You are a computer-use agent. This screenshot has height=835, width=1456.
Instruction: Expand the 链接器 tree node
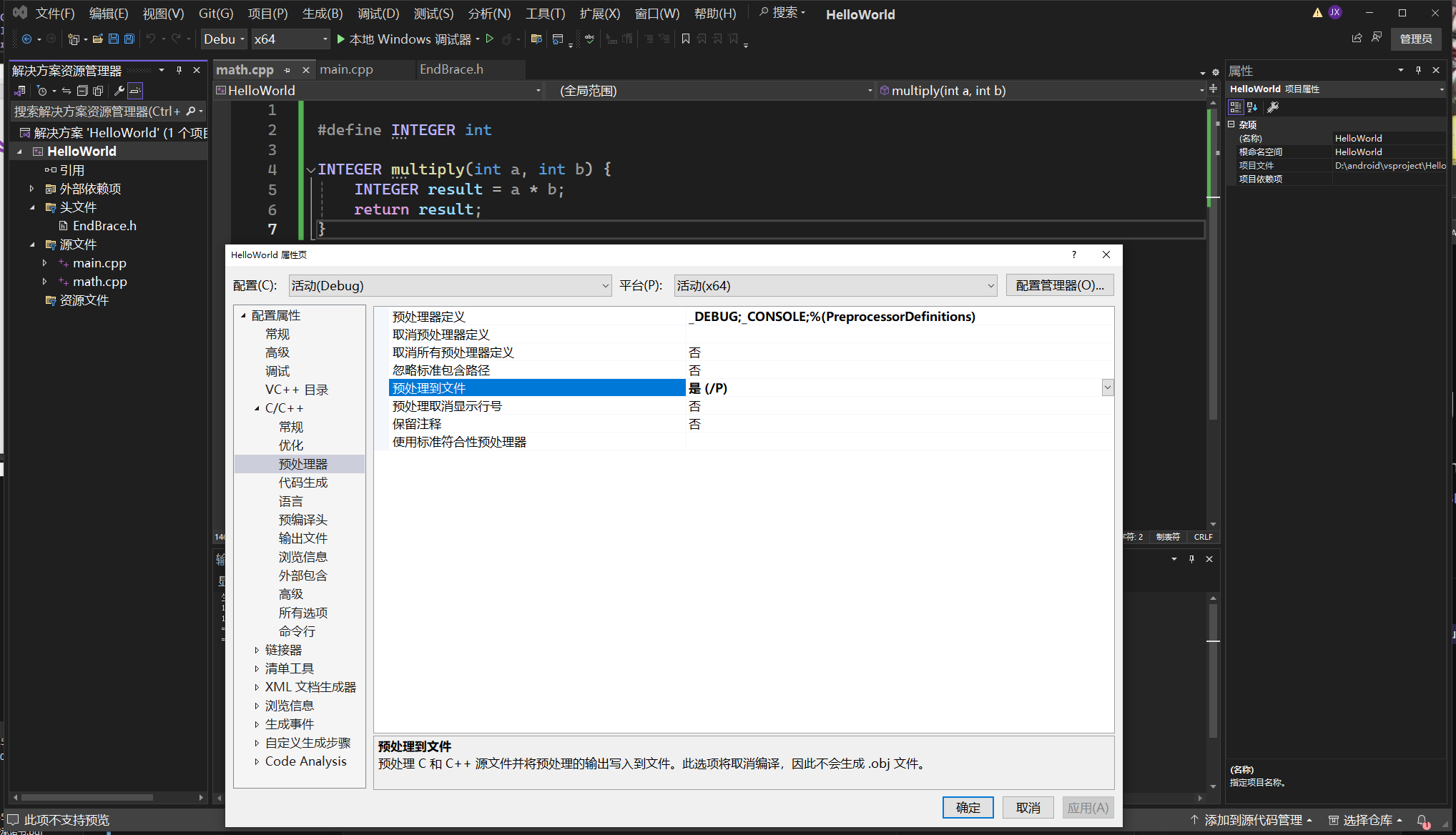tap(257, 650)
